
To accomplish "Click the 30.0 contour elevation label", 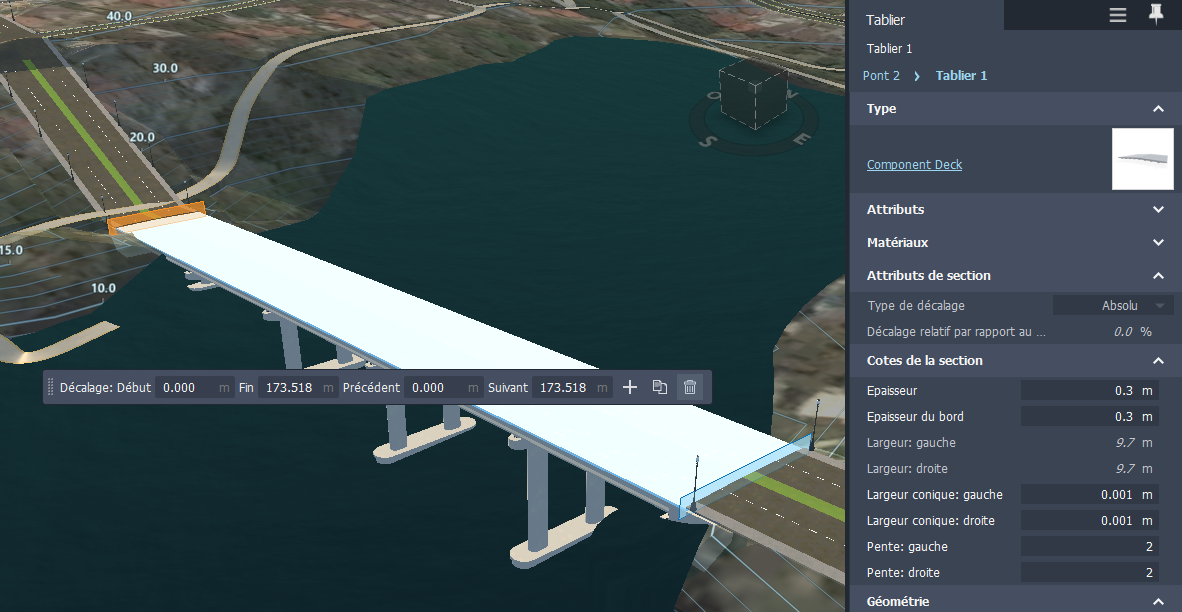I will [x=165, y=68].
